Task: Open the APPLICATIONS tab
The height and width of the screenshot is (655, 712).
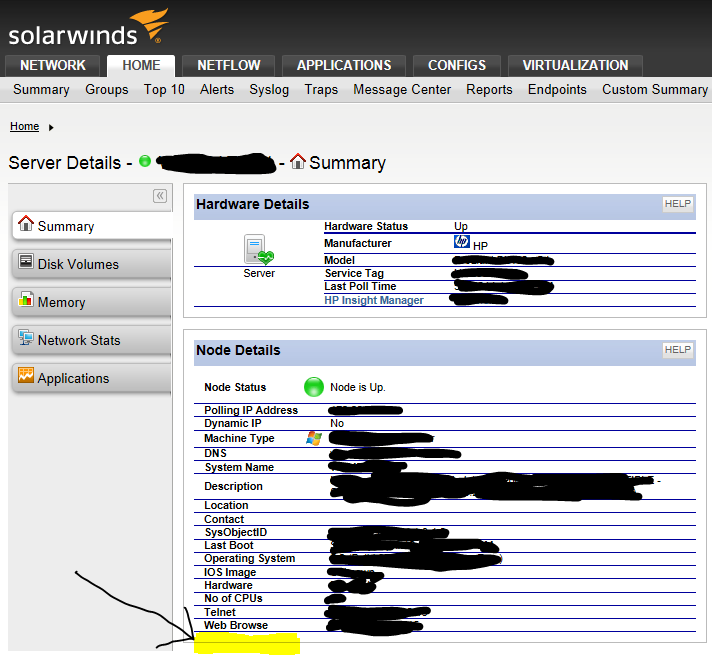Action: pyautogui.click(x=344, y=65)
